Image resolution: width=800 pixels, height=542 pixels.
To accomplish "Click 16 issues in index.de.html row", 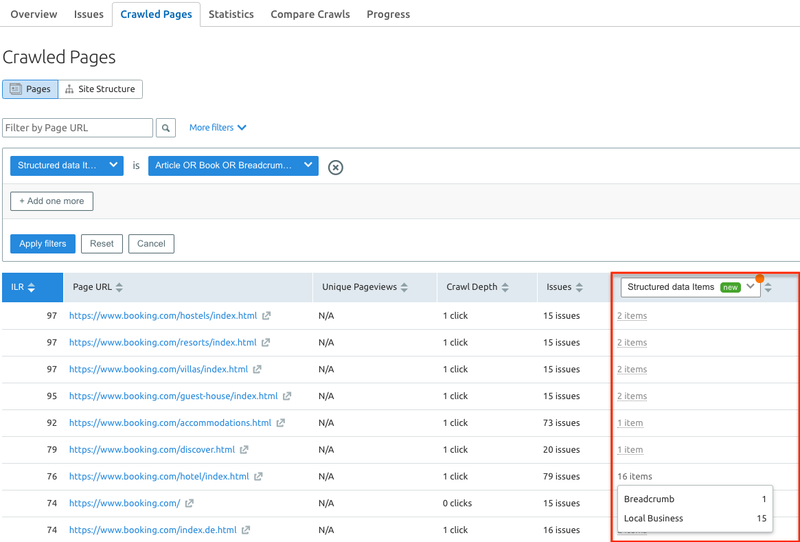I will click(561, 530).
